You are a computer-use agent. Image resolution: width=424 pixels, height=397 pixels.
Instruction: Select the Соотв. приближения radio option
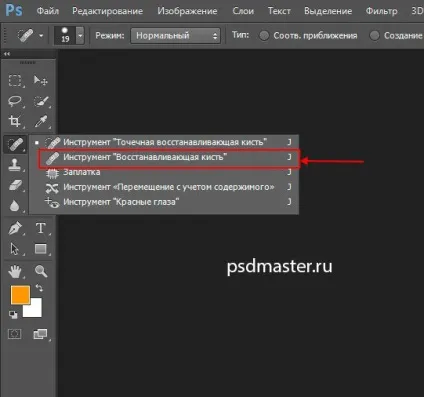click(x=264, y=35)
